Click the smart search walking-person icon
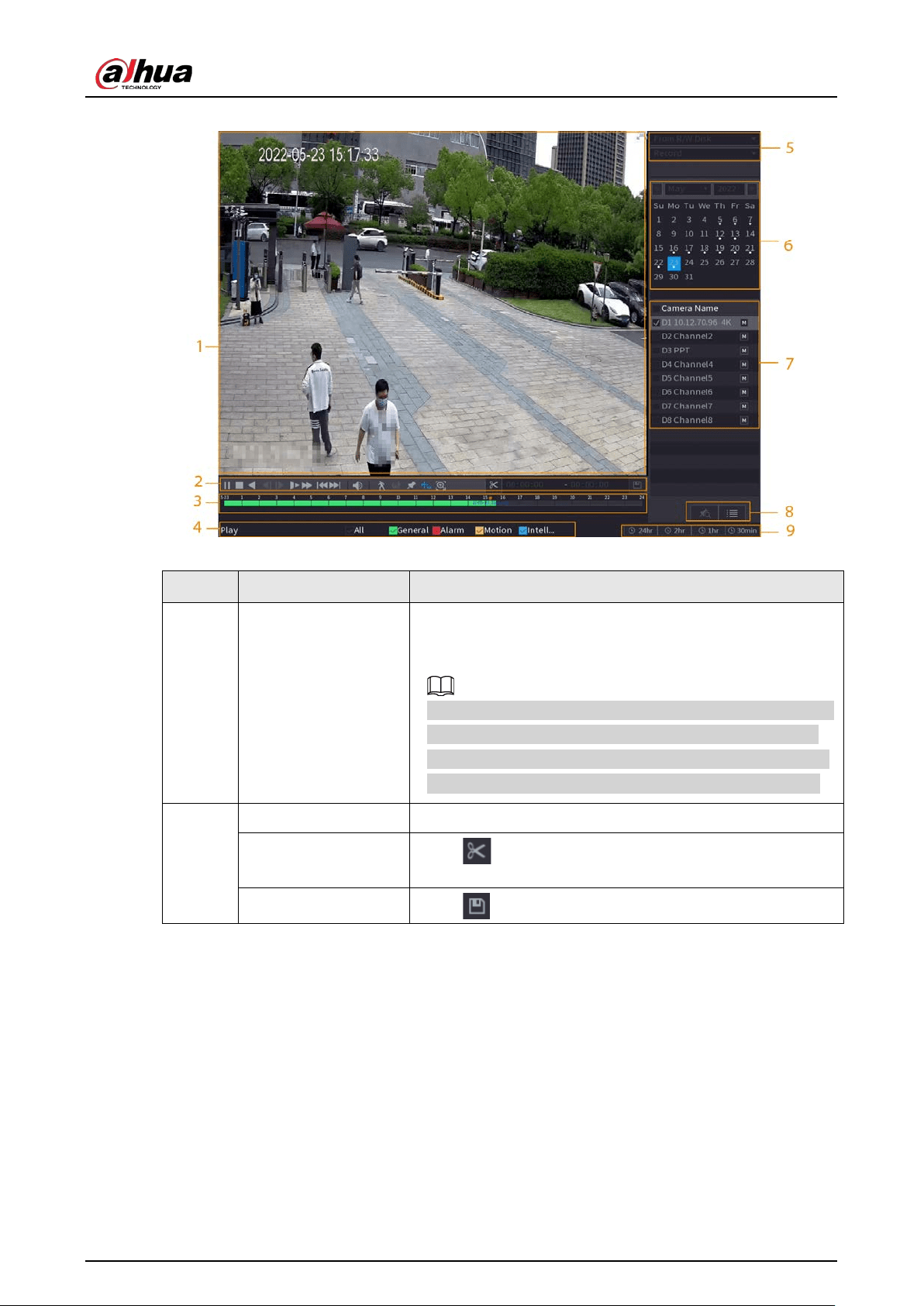 [x=381, y=485]
